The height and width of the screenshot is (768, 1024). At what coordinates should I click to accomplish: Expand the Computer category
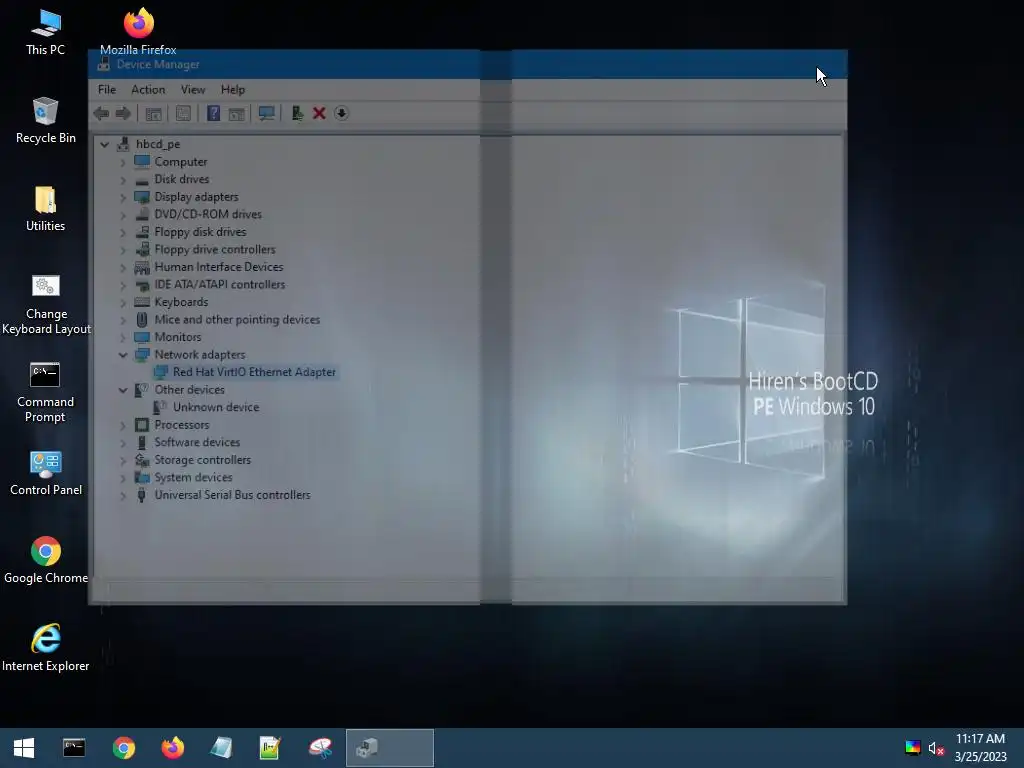123,162
